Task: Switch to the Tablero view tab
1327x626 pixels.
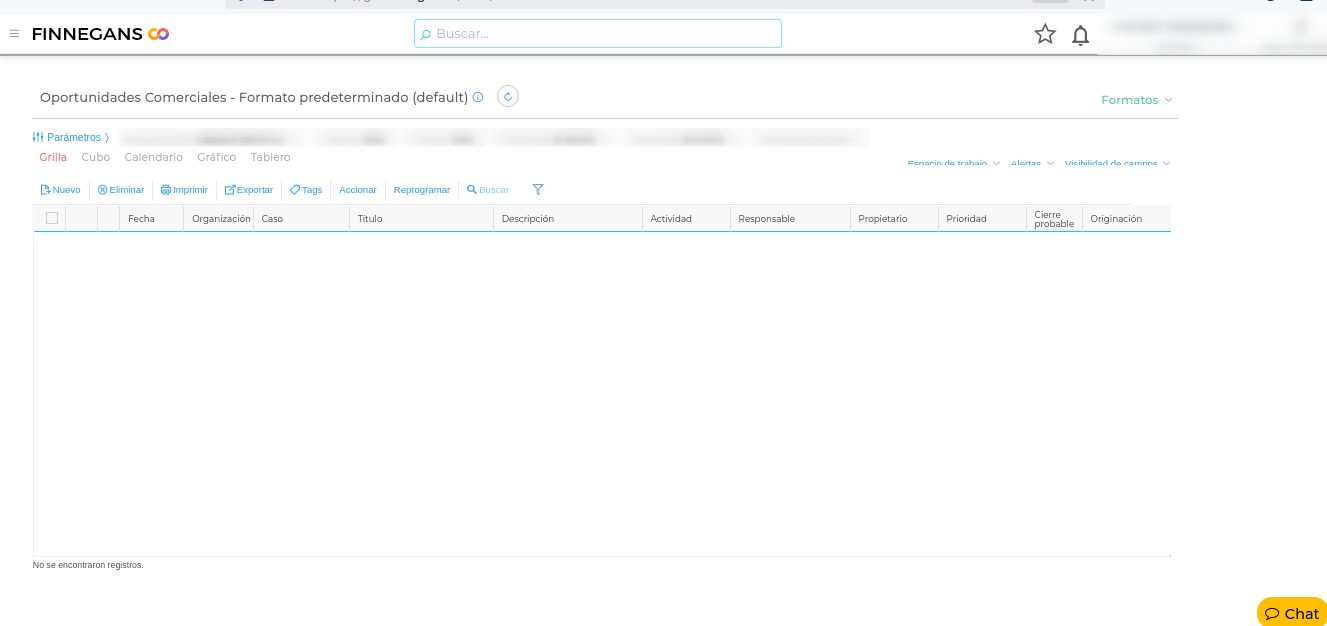Action: [270, 157]
